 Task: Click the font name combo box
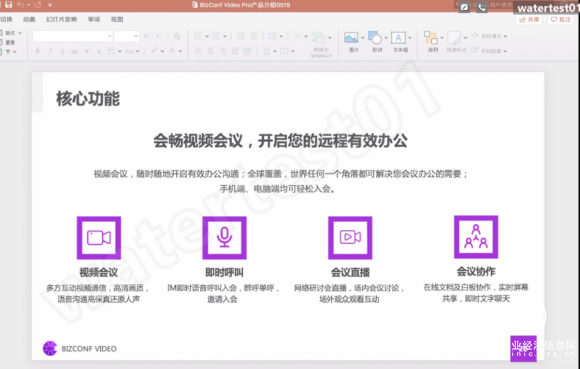(x=72, y=36)
